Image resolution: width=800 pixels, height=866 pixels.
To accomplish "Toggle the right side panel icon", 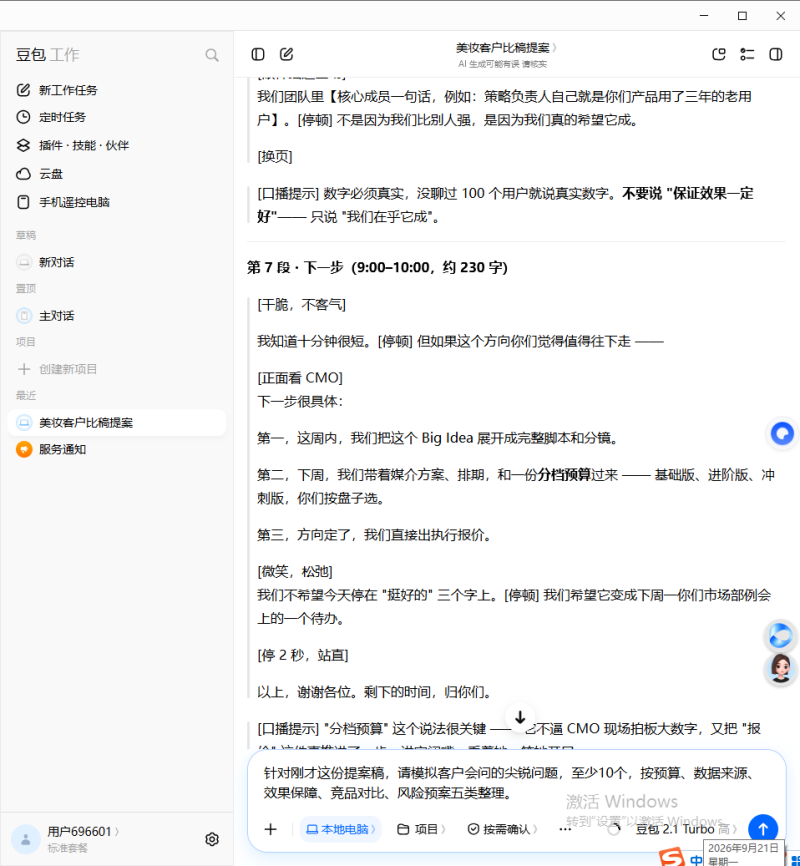I will click(776, 54).
